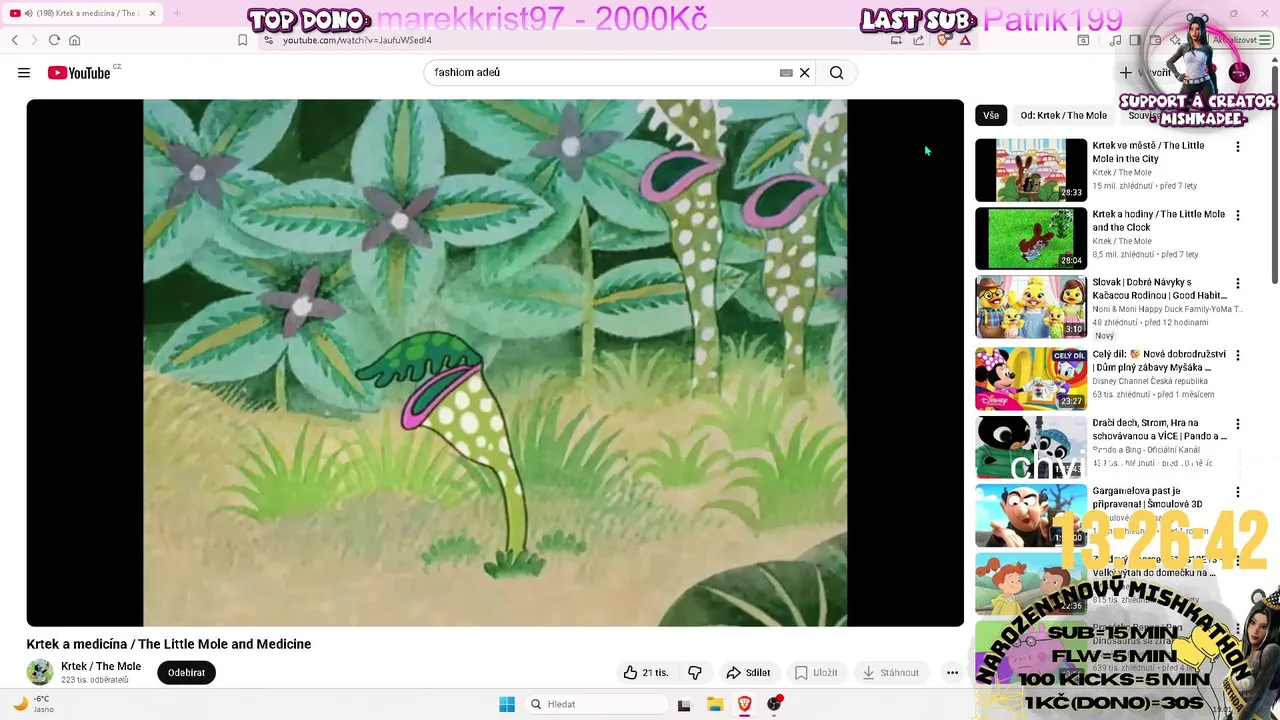The image size is (1280, 720).
Task: Clear the search text with the X icon
Action: 804,73
